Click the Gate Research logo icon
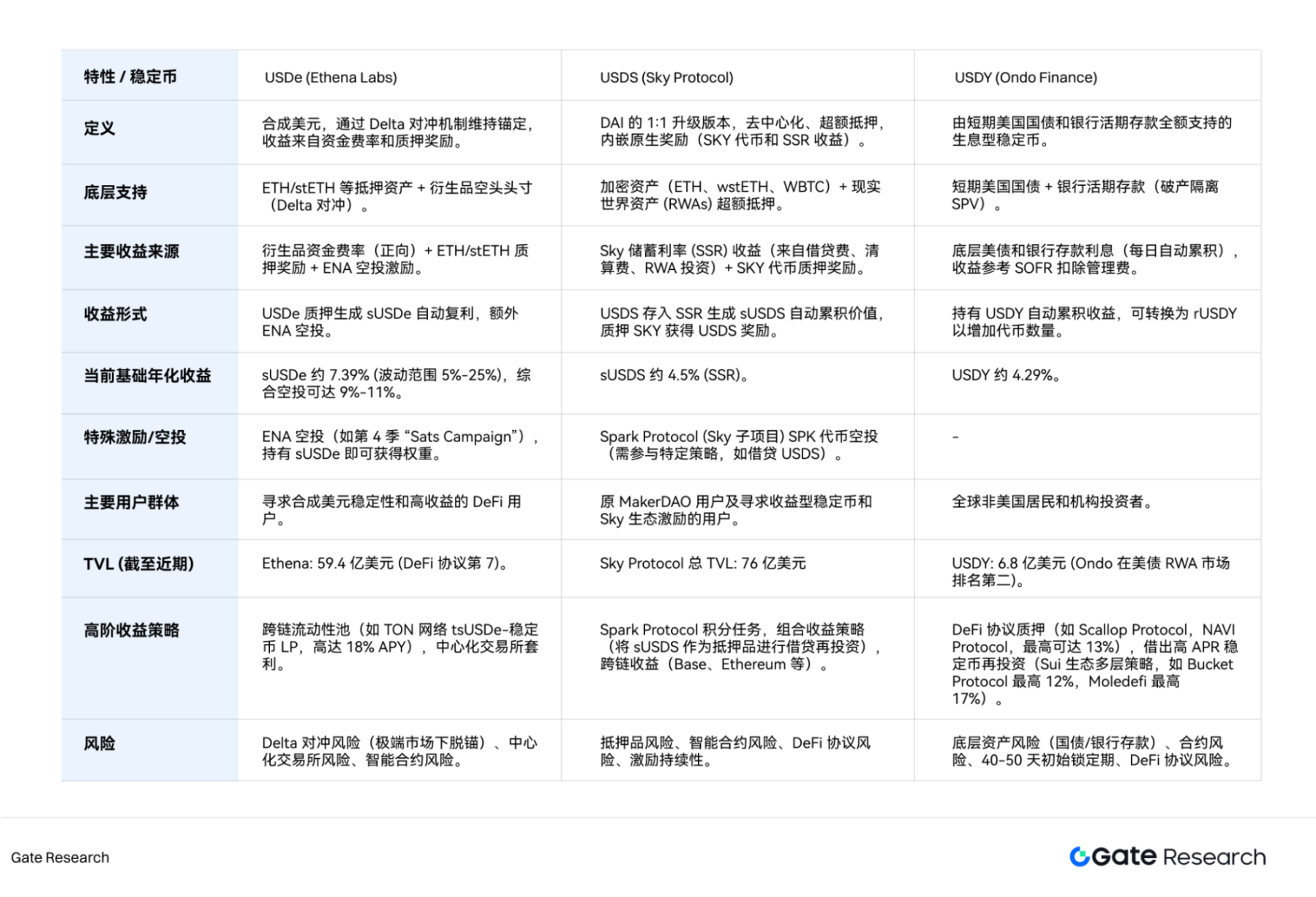The image size is (1316, 897). click(1079, 857)
